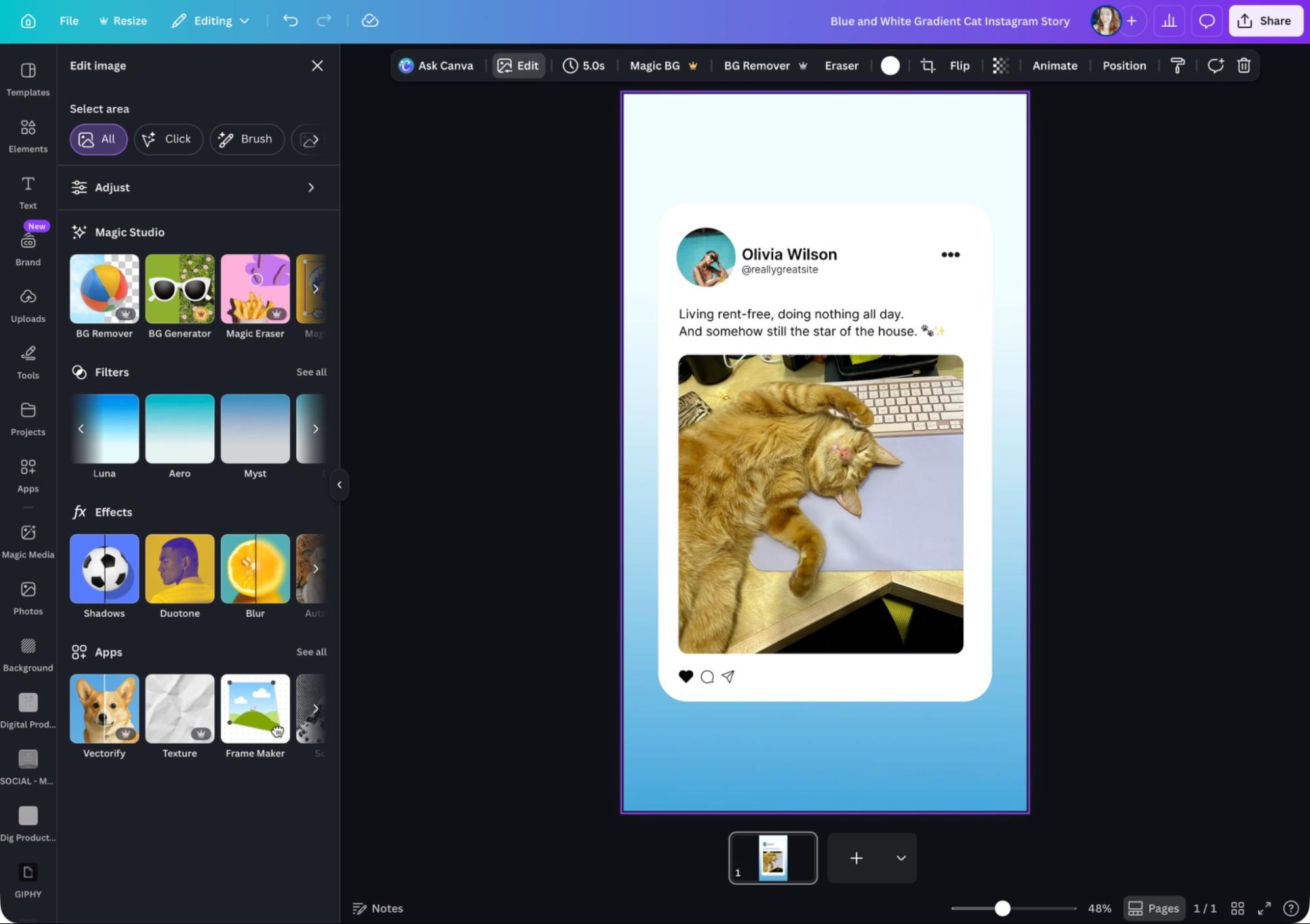Image resolution: width=1310 pixels, height=924 pixels.
Task: Delete the selected image with trash icon
Action: pos(1244,66)
